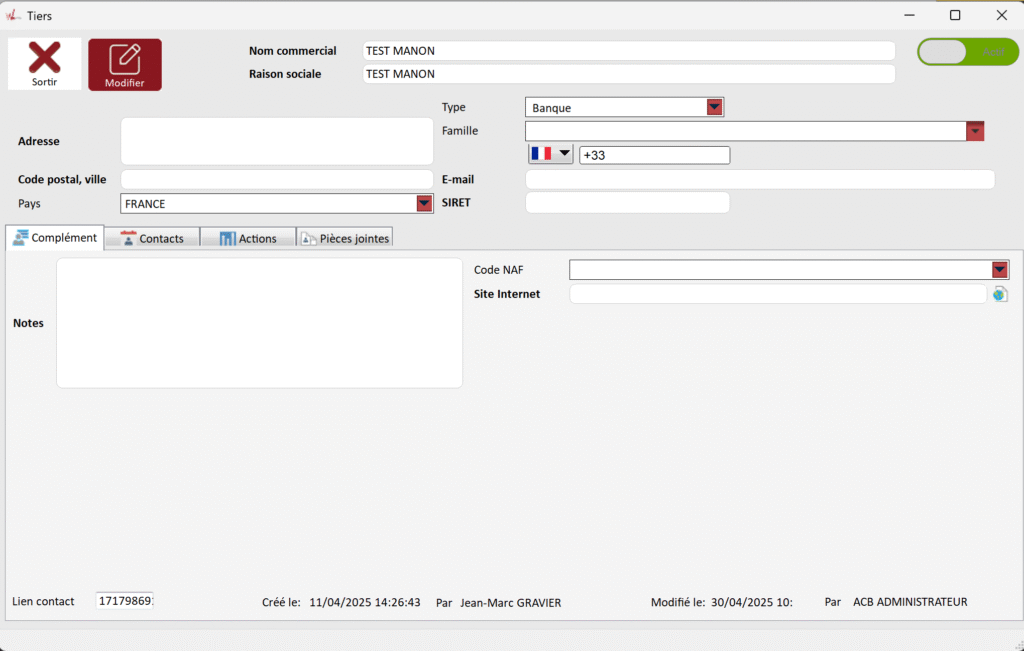Click the E-mail input field

pos(759,179)
